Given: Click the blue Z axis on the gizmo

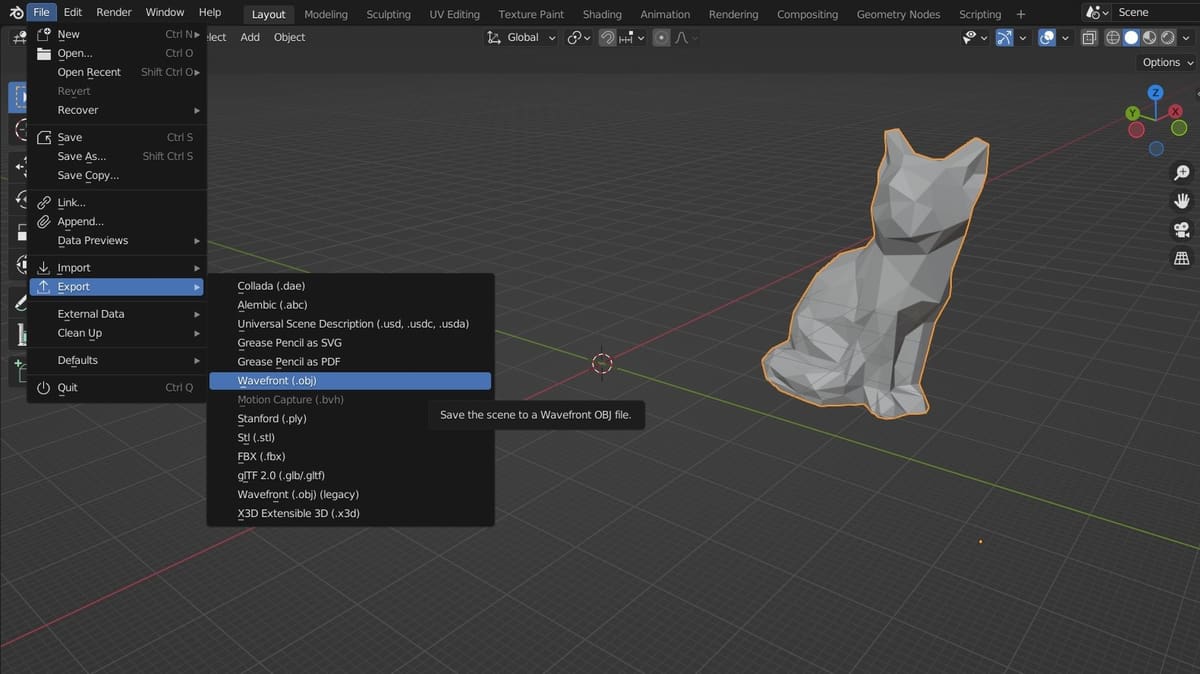Looking at the screenshot, I should (x=1156, y=92).
